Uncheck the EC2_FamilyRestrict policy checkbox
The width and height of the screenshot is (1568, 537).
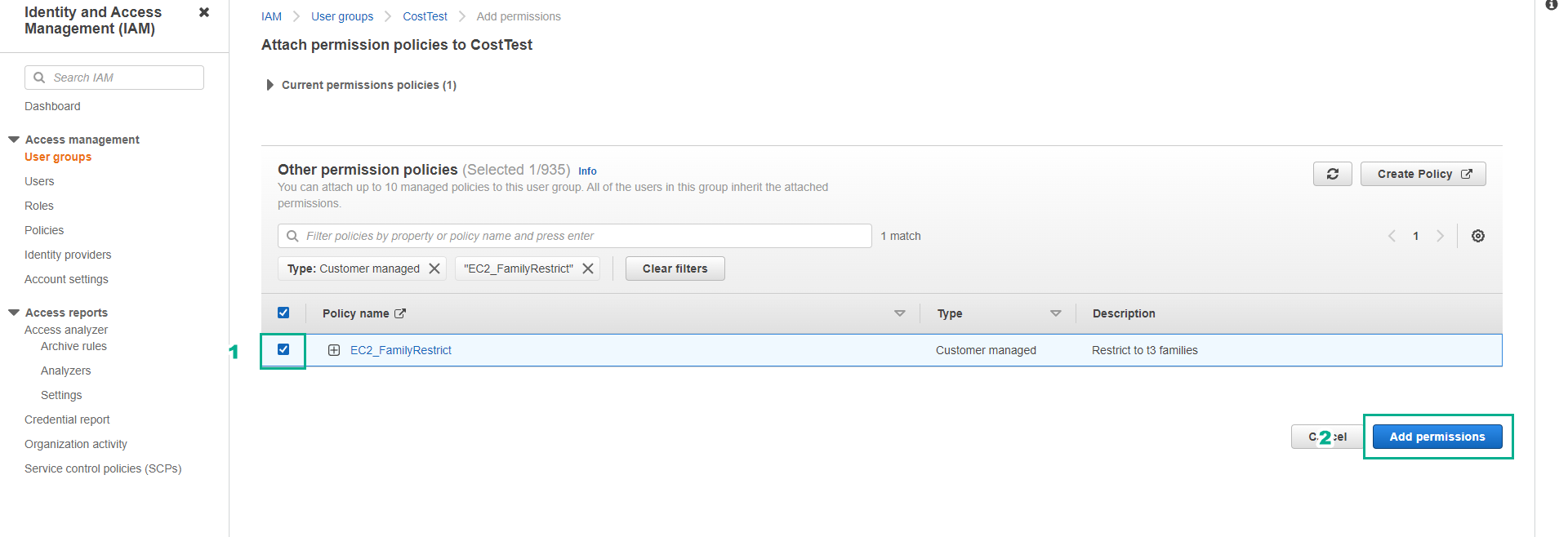[x=283, y=349]
